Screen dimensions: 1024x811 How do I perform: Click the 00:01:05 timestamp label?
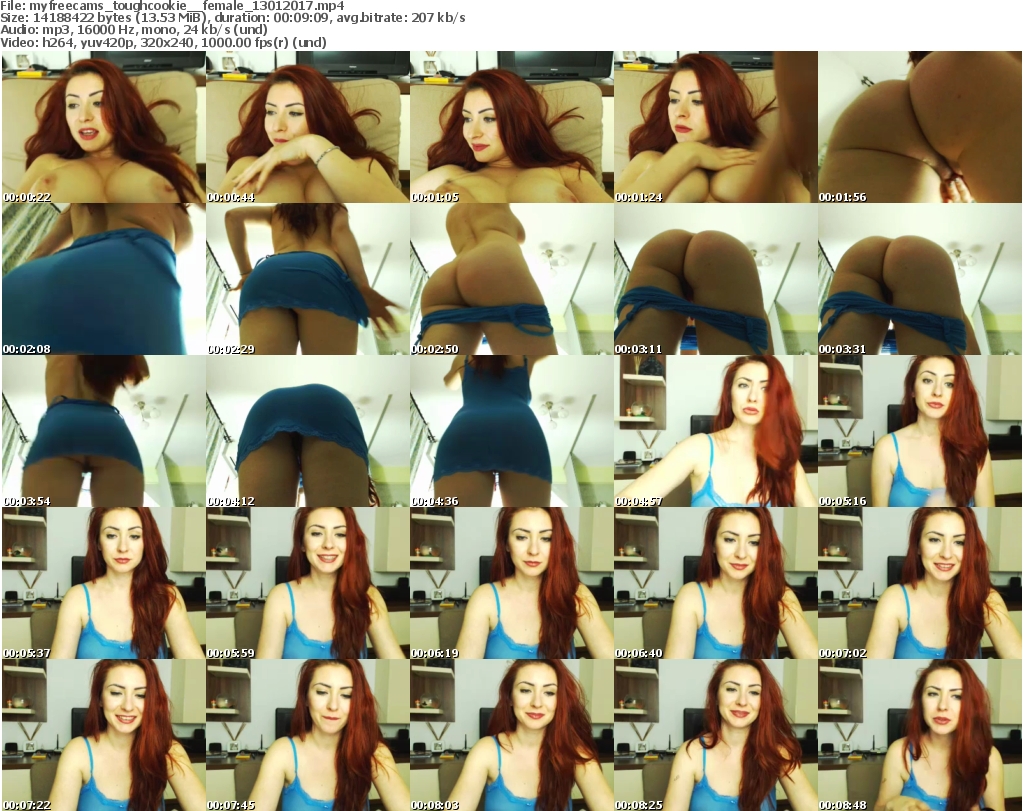point(435,197)
